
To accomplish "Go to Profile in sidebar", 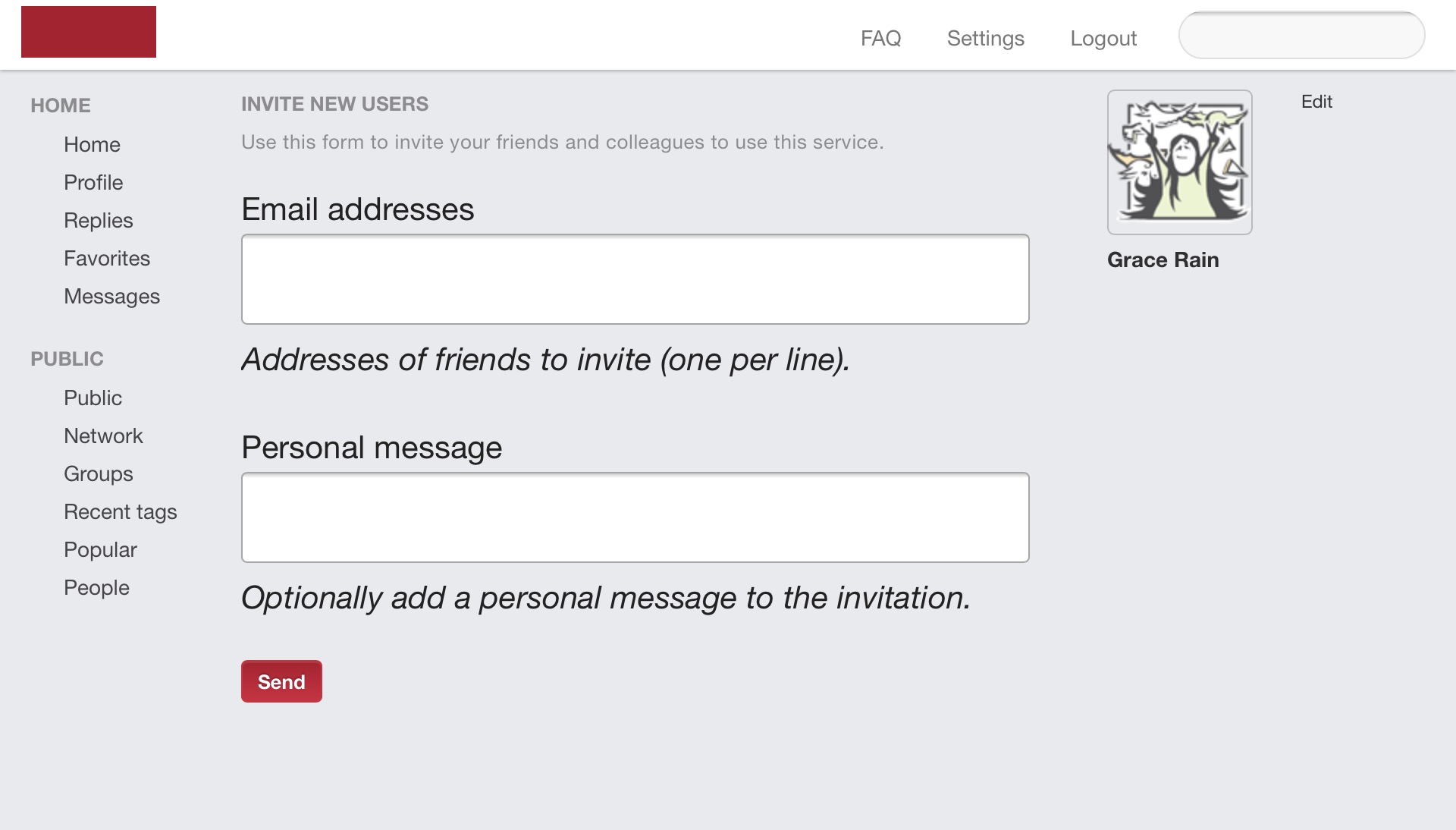I will (93, 182).
